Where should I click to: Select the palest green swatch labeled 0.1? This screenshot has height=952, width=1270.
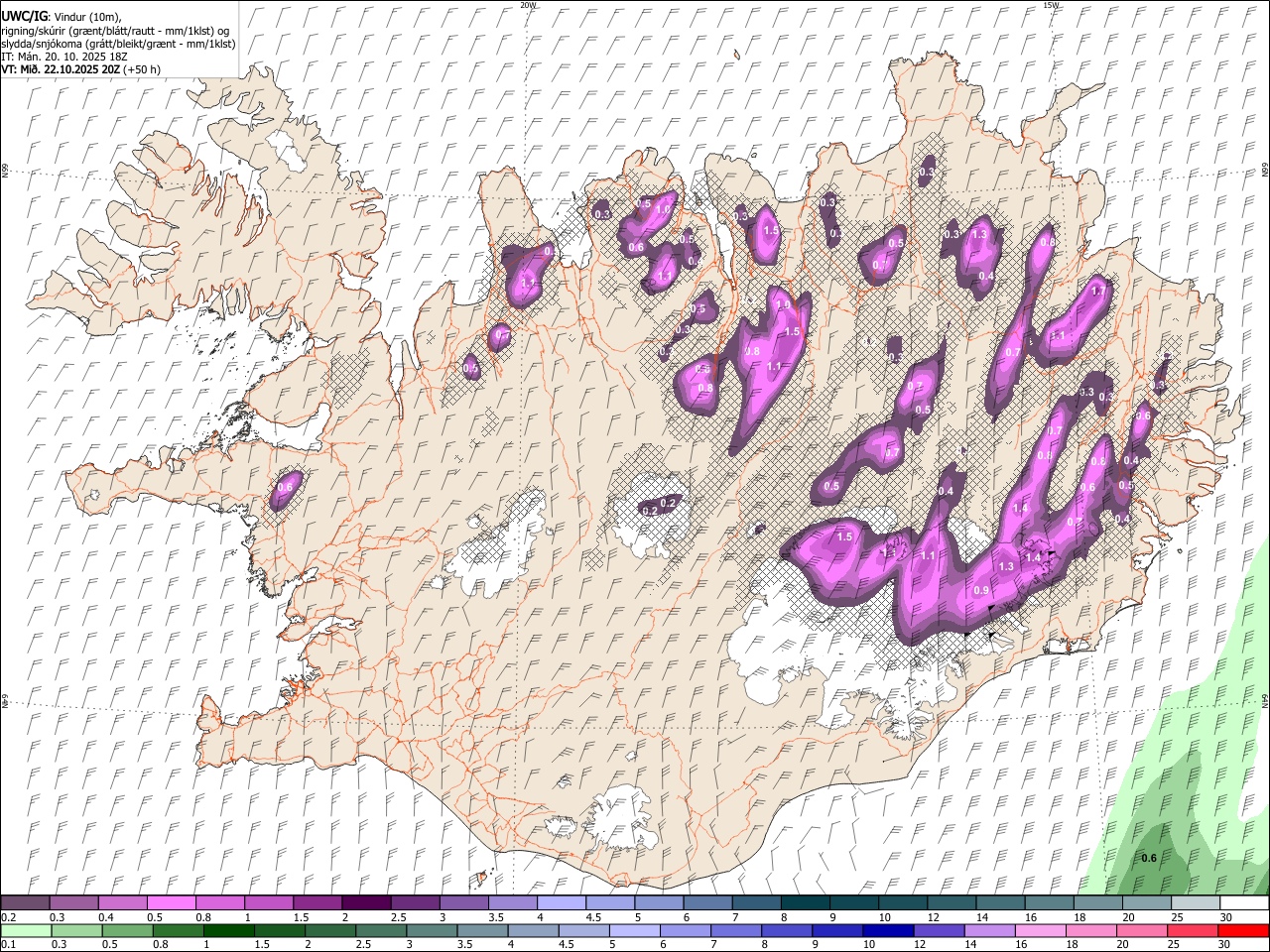click(x=25, y=931)
